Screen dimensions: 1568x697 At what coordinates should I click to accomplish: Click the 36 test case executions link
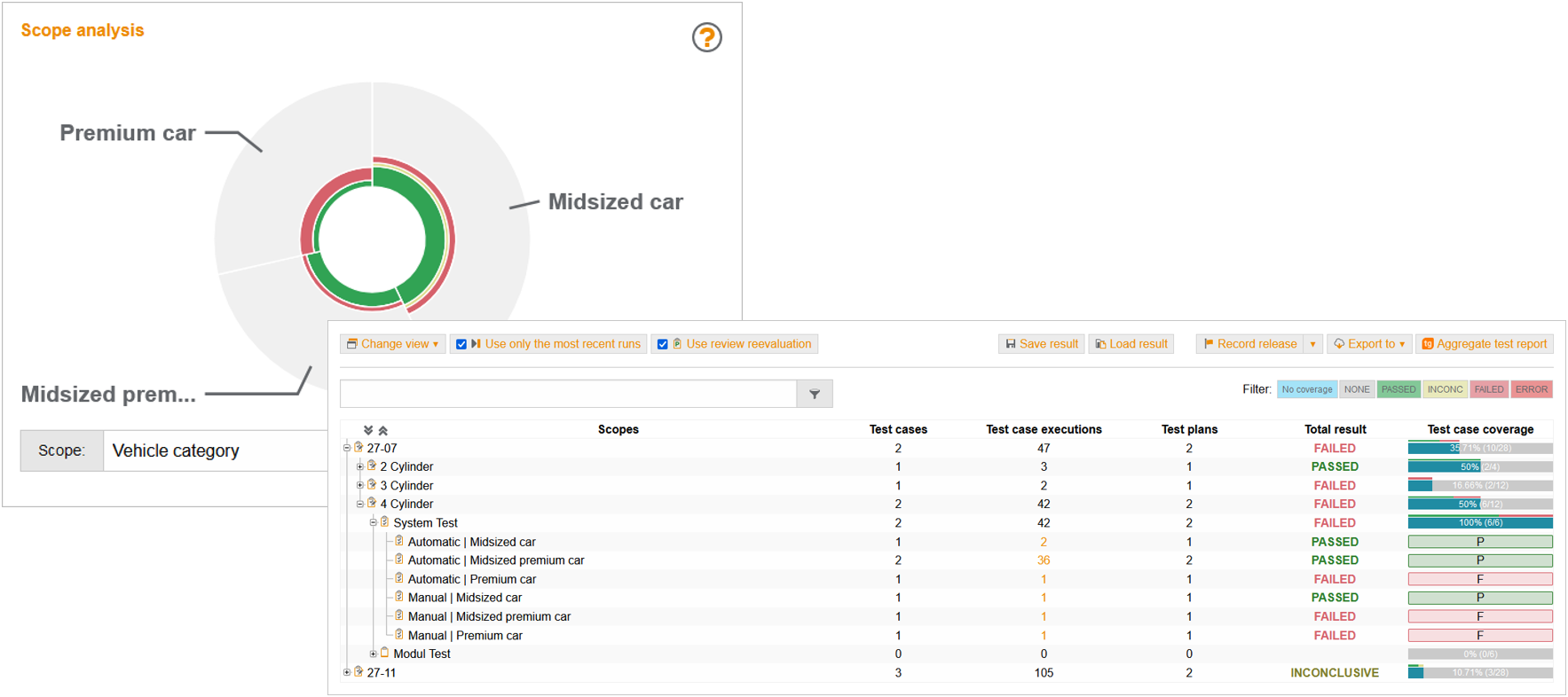(x=1043, y=560)
